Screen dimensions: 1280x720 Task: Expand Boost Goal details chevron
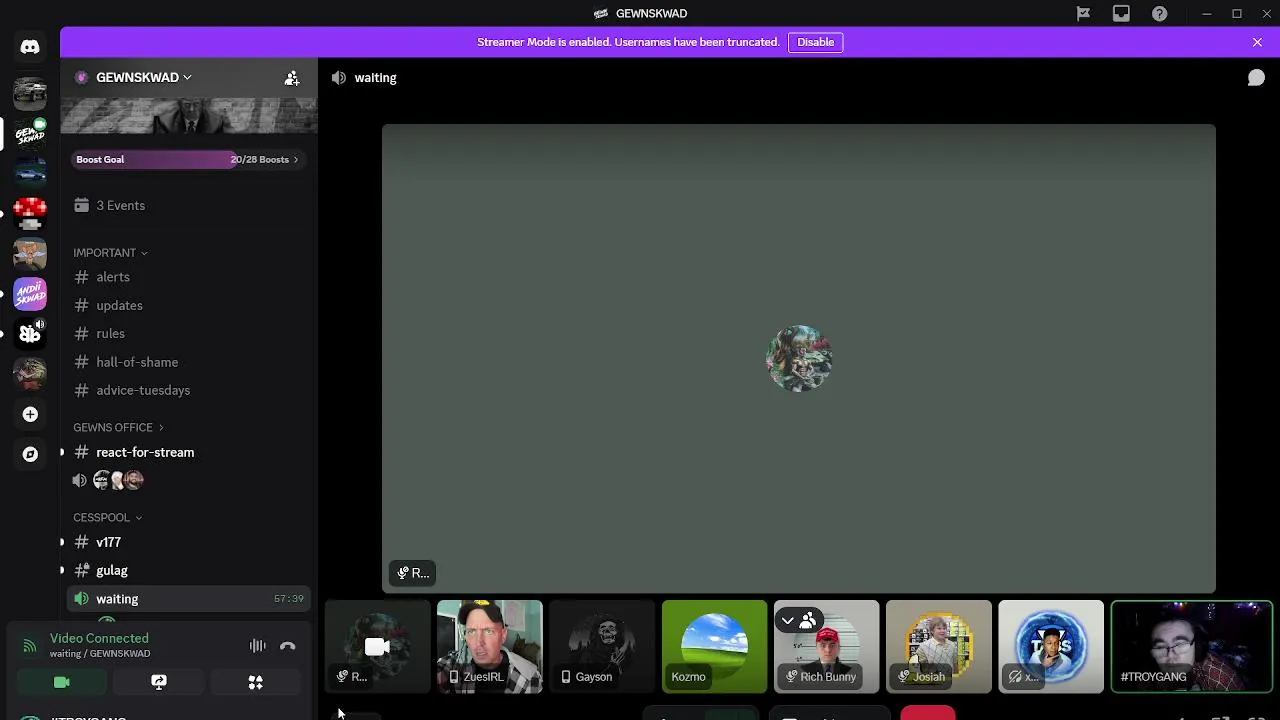click(x=296, y=159)
